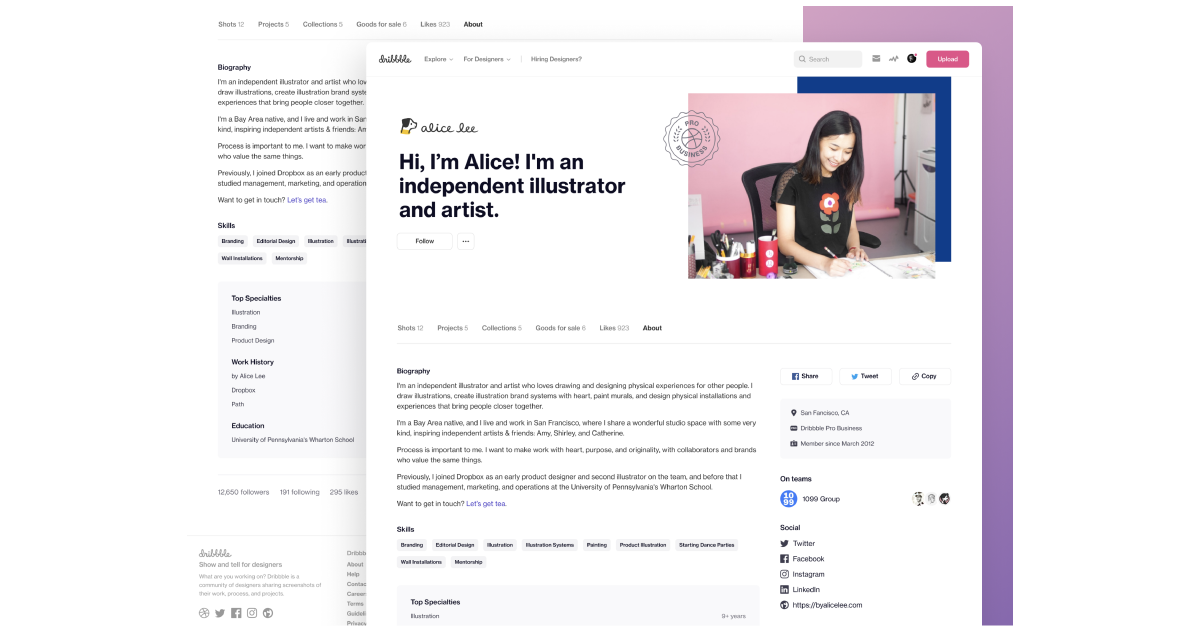
Task: Click the Dribbble footer logo in the back page
Action: pyautogui.click(x=215, y=553)
